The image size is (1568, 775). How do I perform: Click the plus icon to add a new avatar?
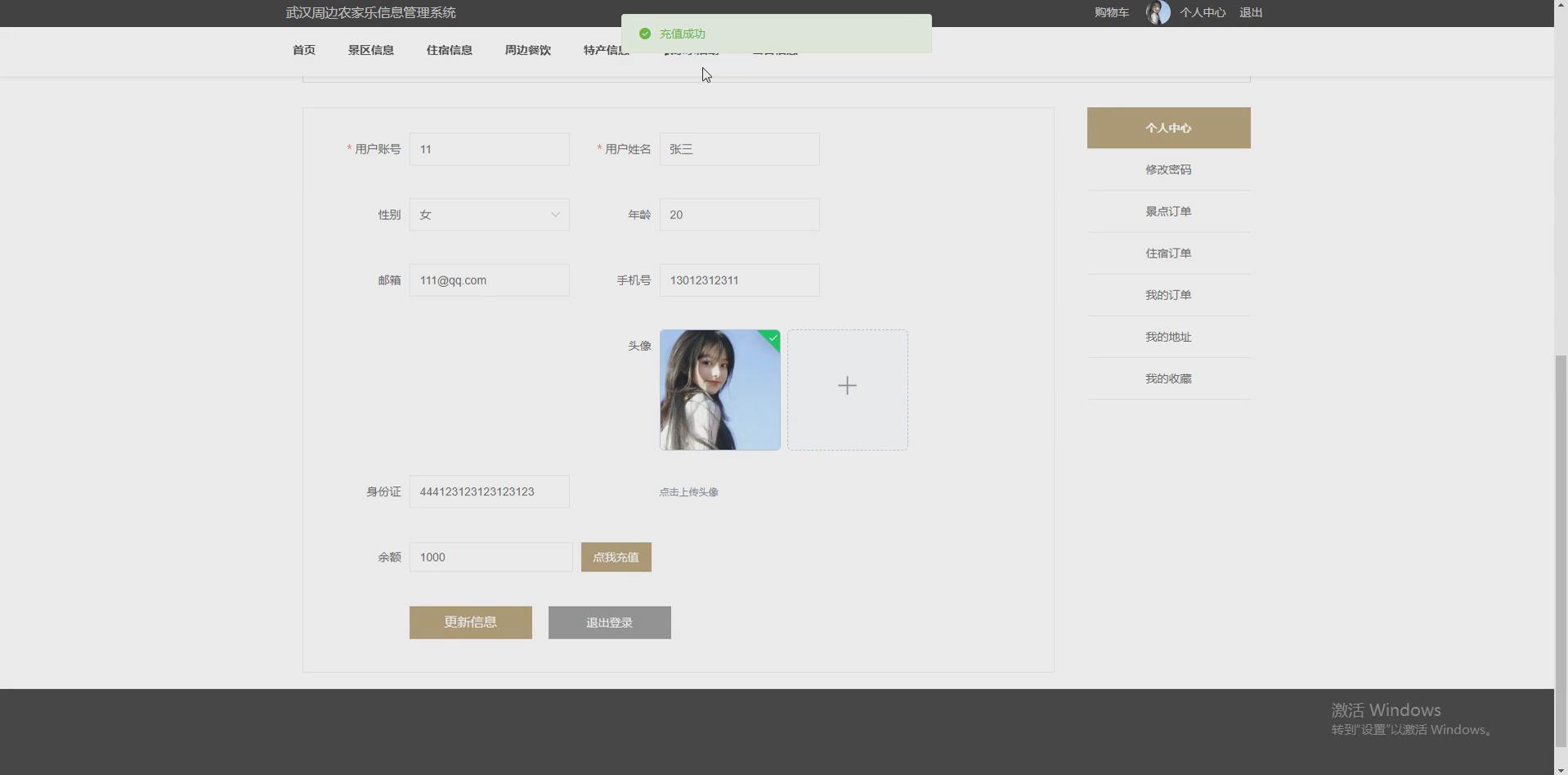point(847,385)
